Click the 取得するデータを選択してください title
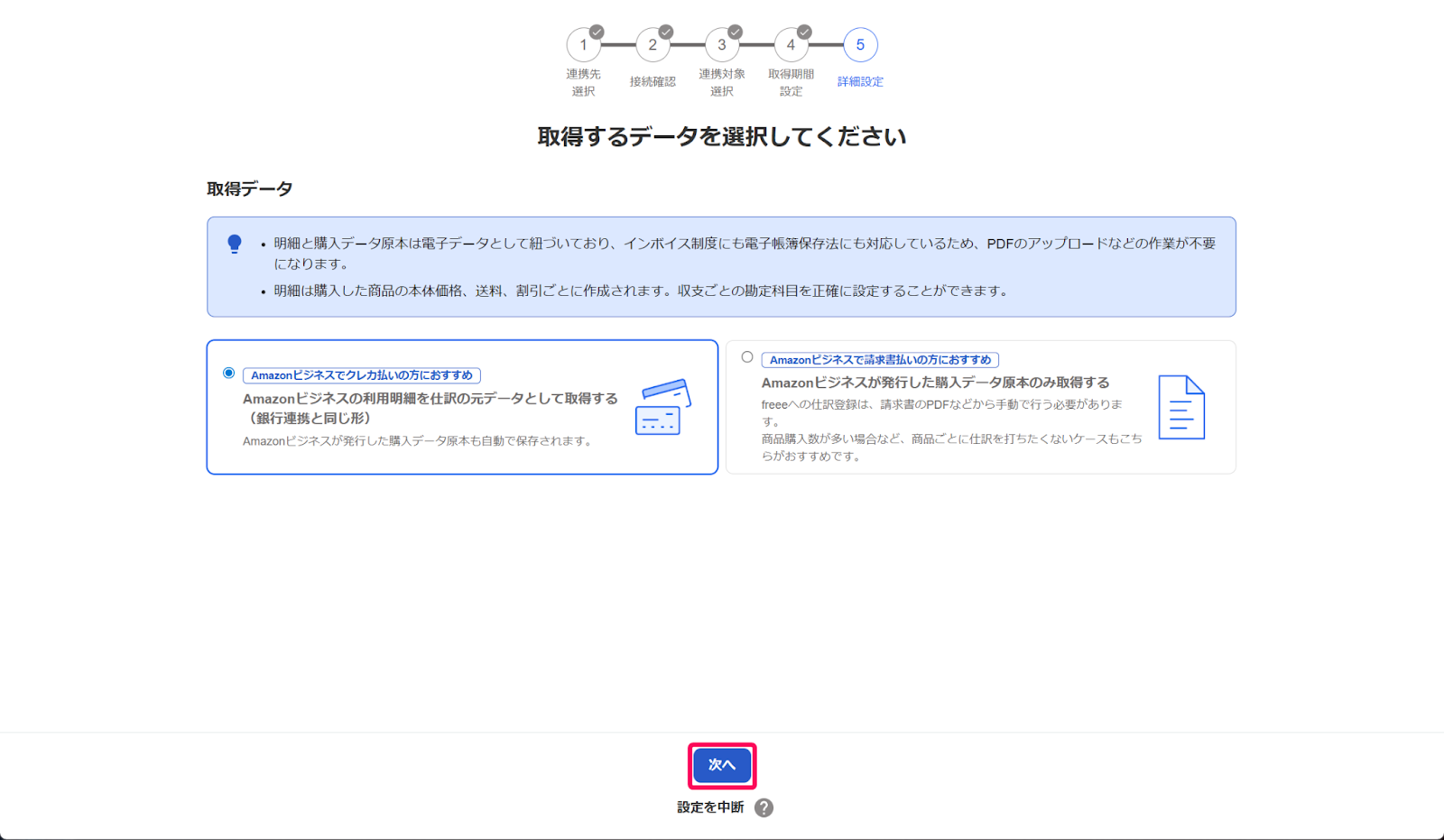Viewport: 1444px width, 840px height. pyautogui.click(x=722, y=137)
